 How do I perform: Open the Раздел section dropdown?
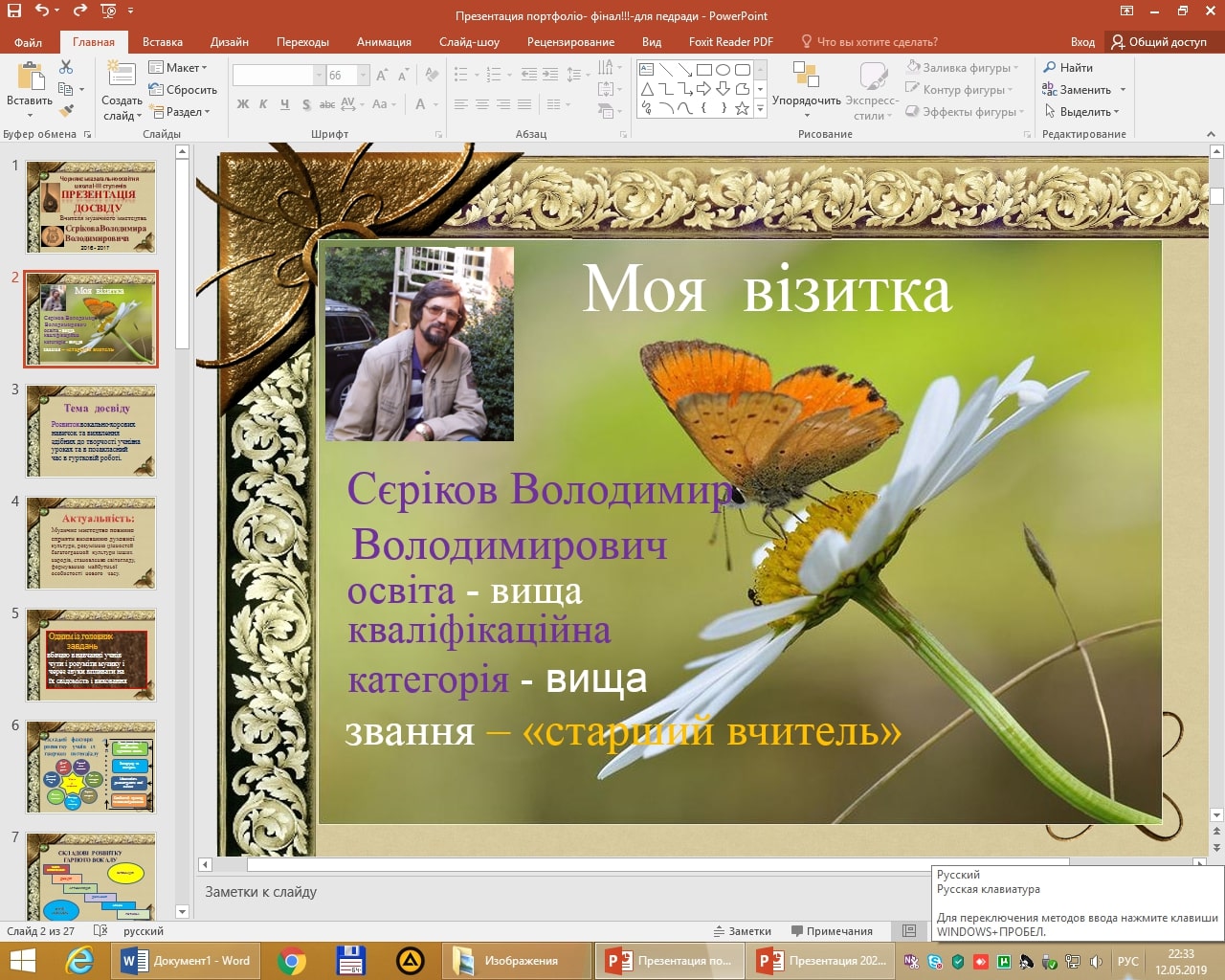[x=179, y=112]
